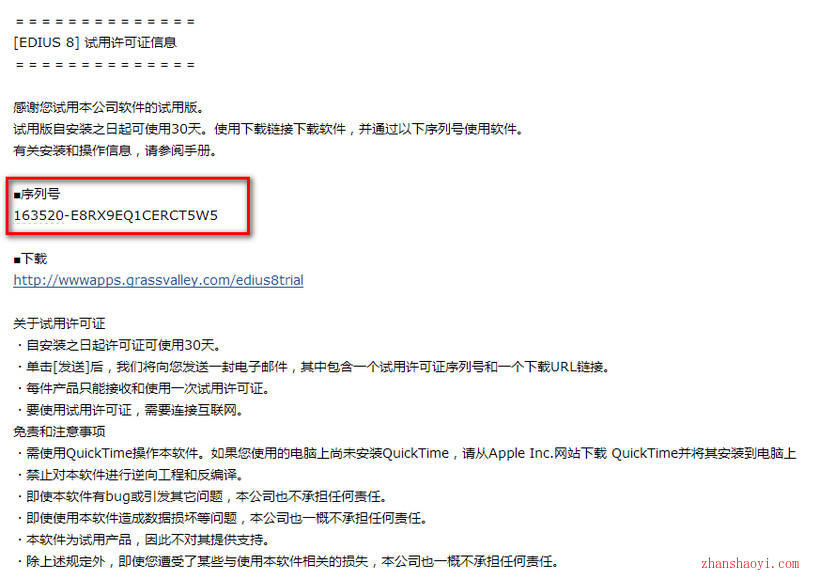Click the bullet about 单击[发送]后 email

(x=313, y=367)
